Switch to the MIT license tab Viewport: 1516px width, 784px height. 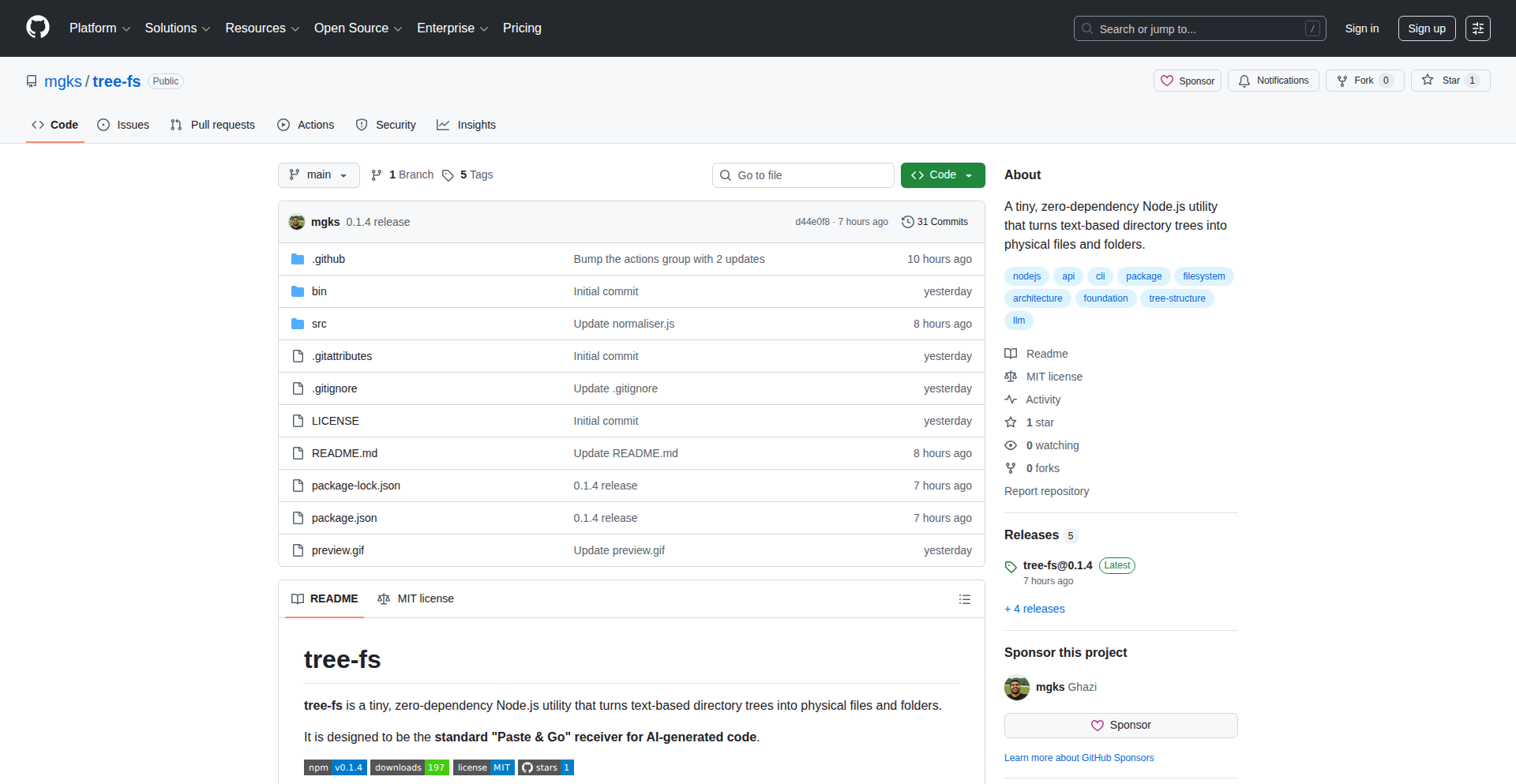(416, 599)
